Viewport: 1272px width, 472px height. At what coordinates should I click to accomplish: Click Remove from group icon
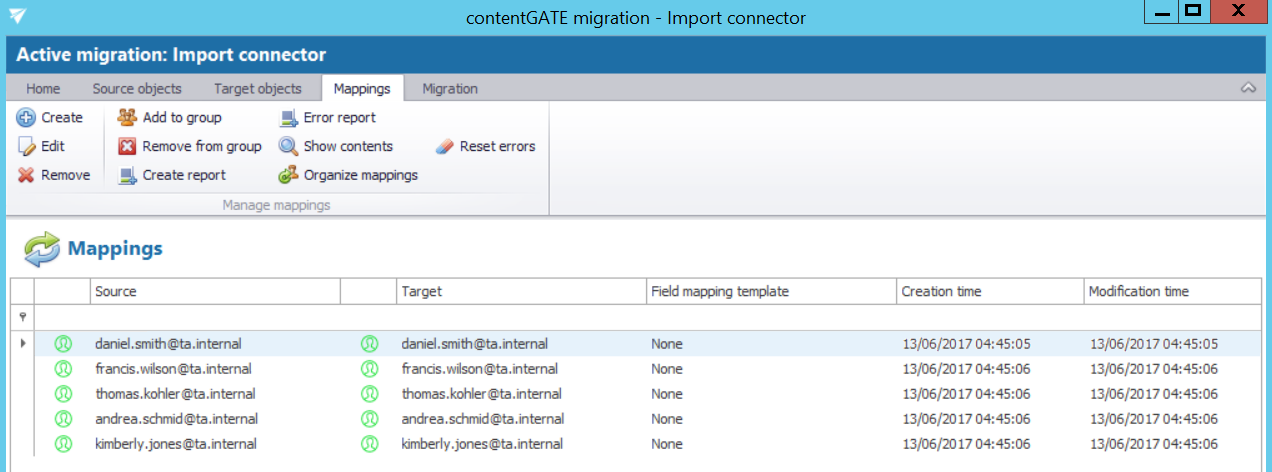127,147
